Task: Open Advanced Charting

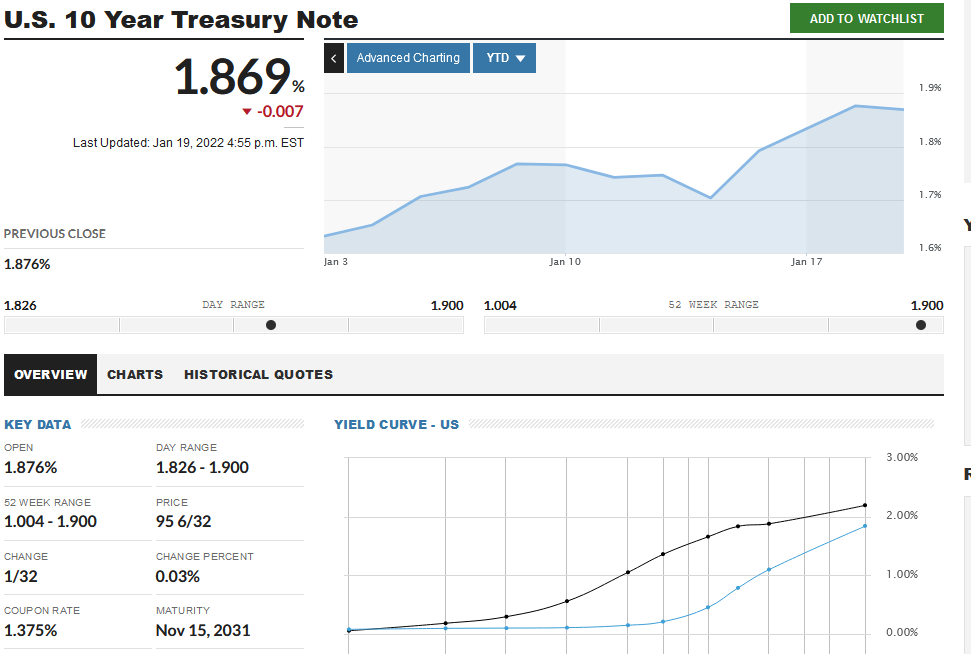Action: pos(408,58)
